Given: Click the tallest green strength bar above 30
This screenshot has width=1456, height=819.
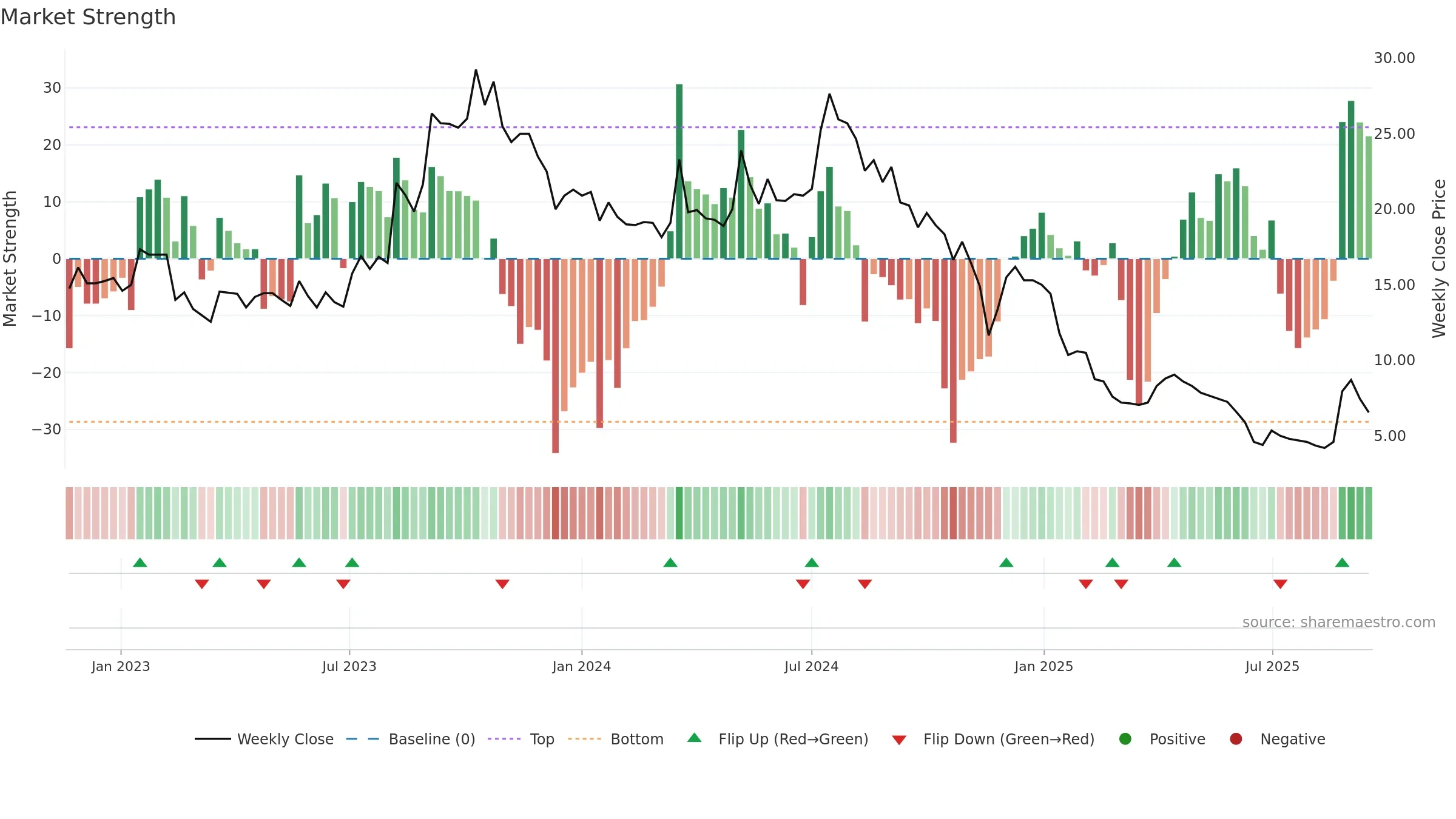Looking at the screenshot, I should [x=679, y=171].
